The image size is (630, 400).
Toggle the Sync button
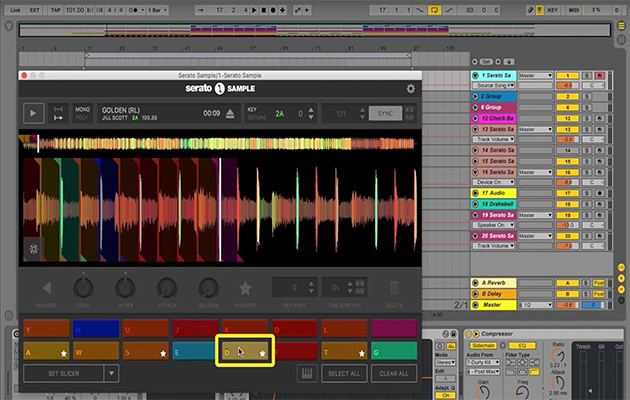(x=386, y=114)
